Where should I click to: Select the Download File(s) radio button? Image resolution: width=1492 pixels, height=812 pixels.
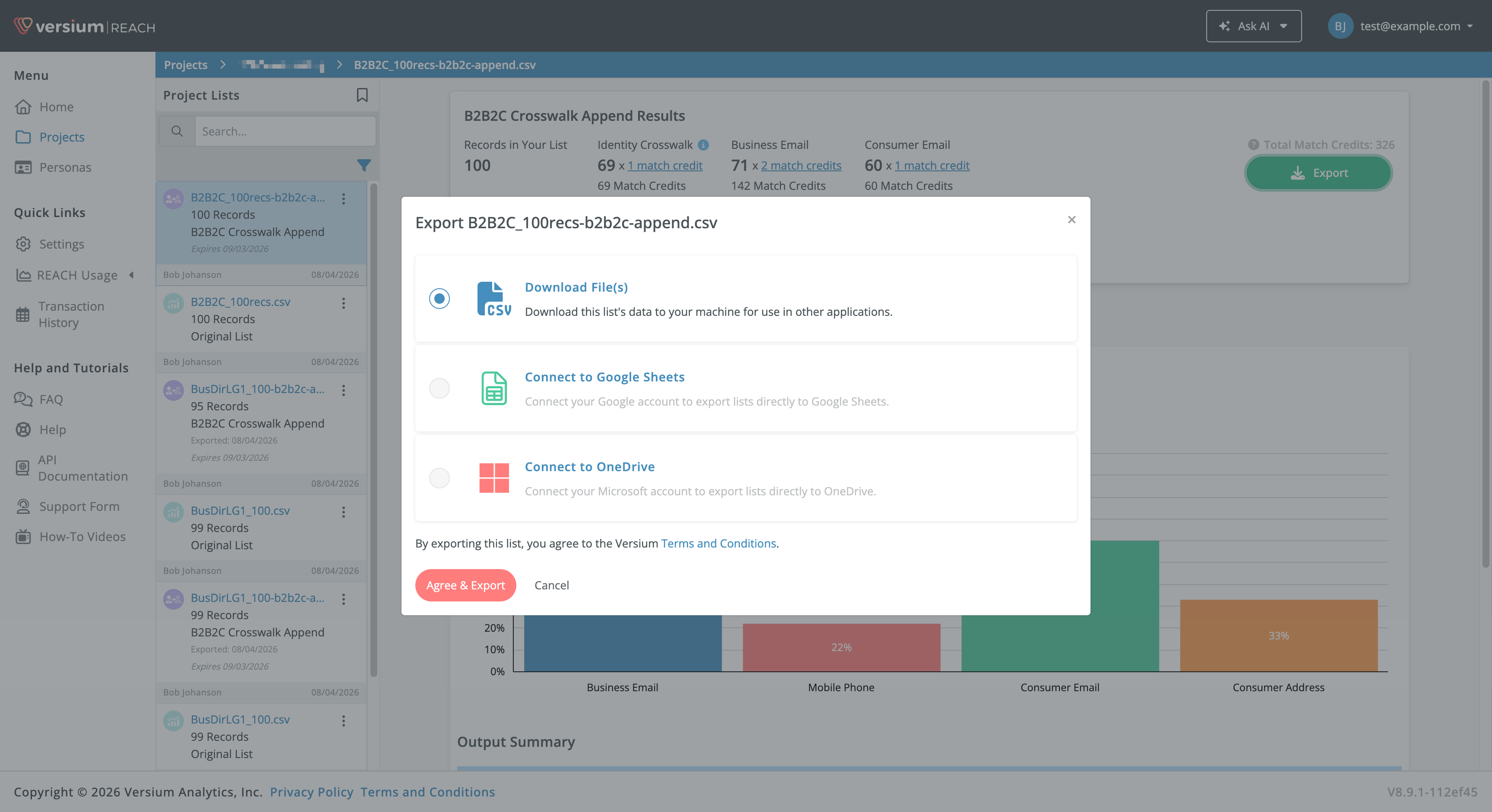click(x=439, y=299)
